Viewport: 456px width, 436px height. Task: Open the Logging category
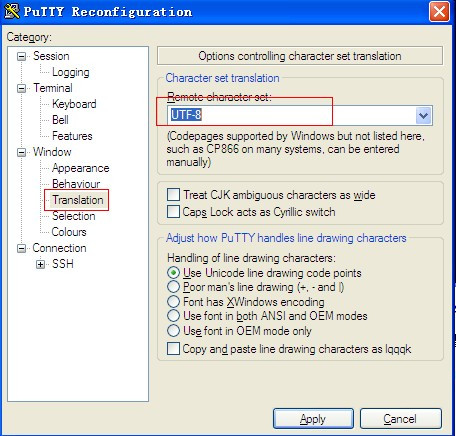tap(71, 72)
